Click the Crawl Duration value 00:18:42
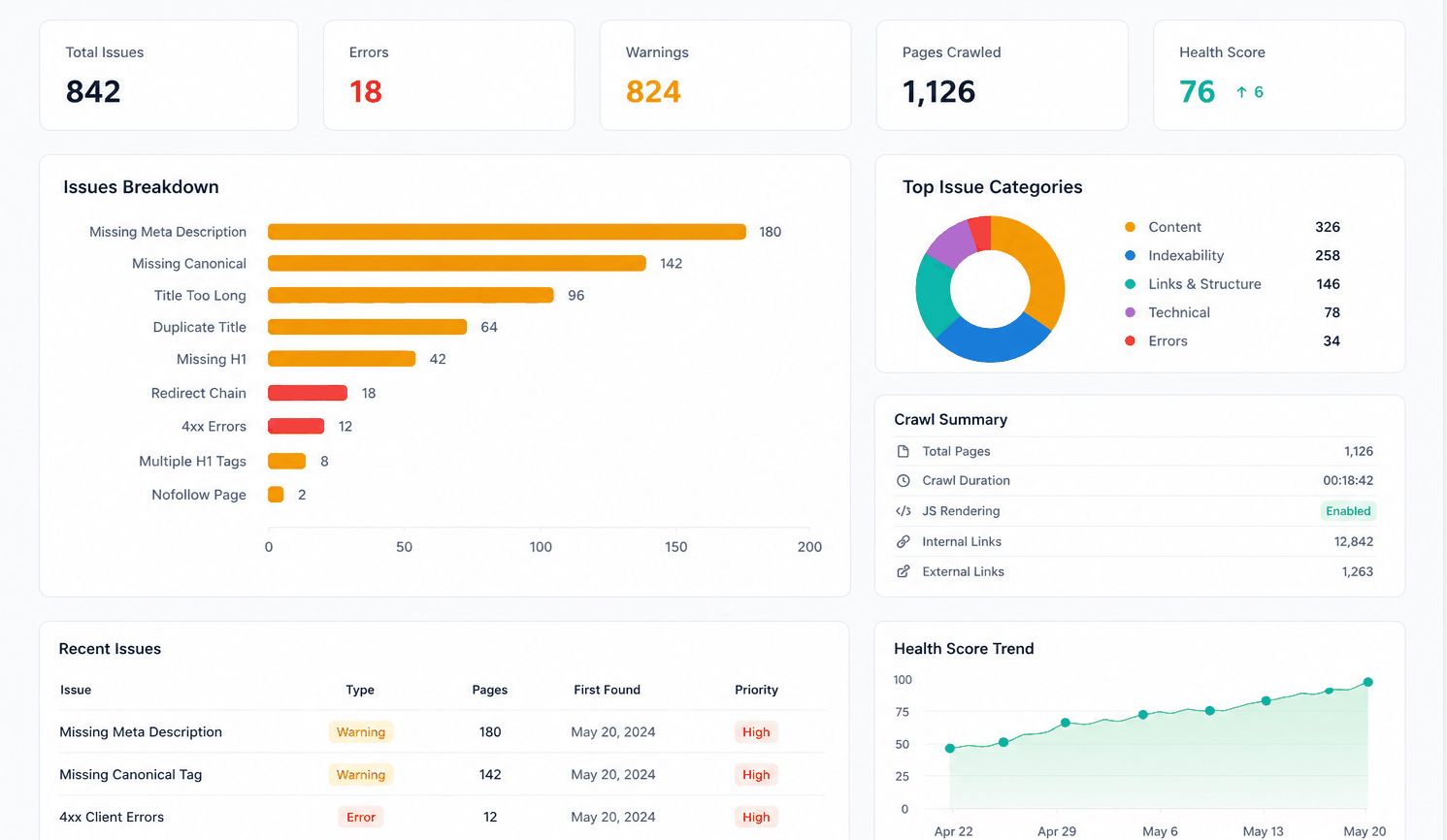The width and height of the screenshot is (1447, 840). coord(1348,480)
